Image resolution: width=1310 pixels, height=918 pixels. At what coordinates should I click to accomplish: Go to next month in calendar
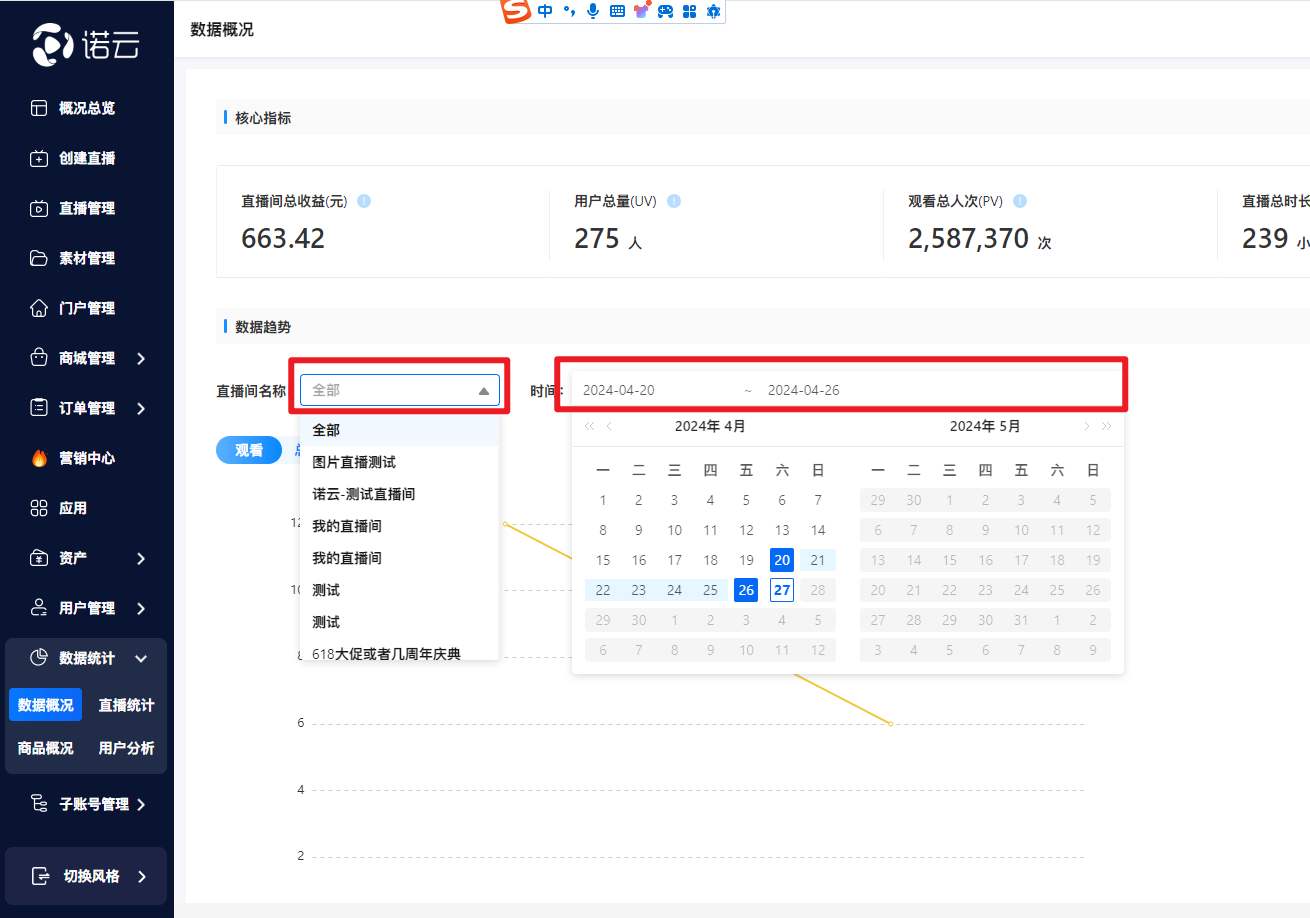click(x=1086, y=427)
